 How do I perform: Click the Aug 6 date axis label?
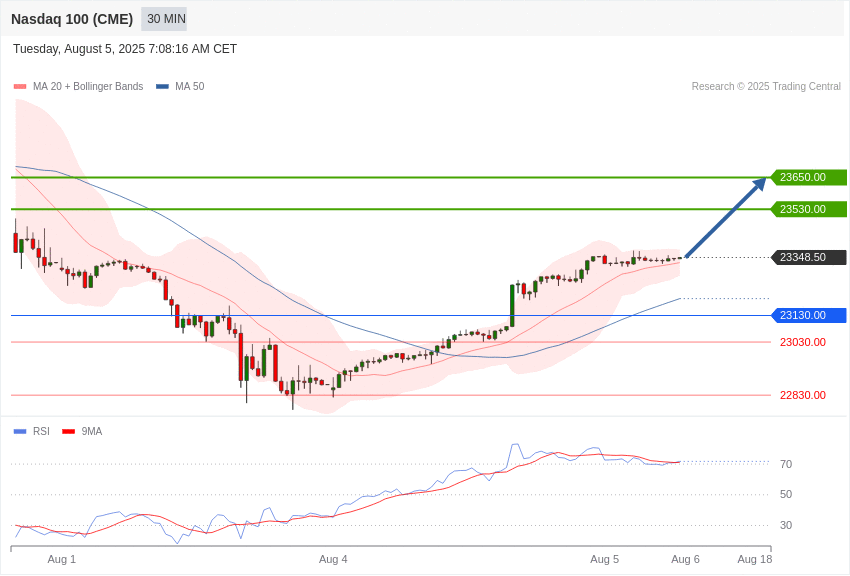685,559
